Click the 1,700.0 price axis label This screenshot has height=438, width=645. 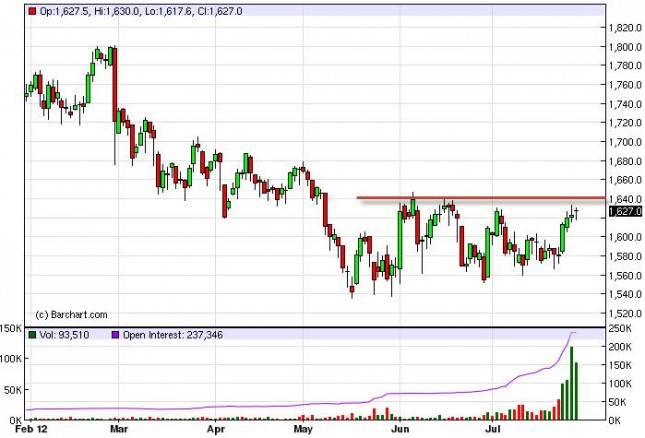pos(625,142)
